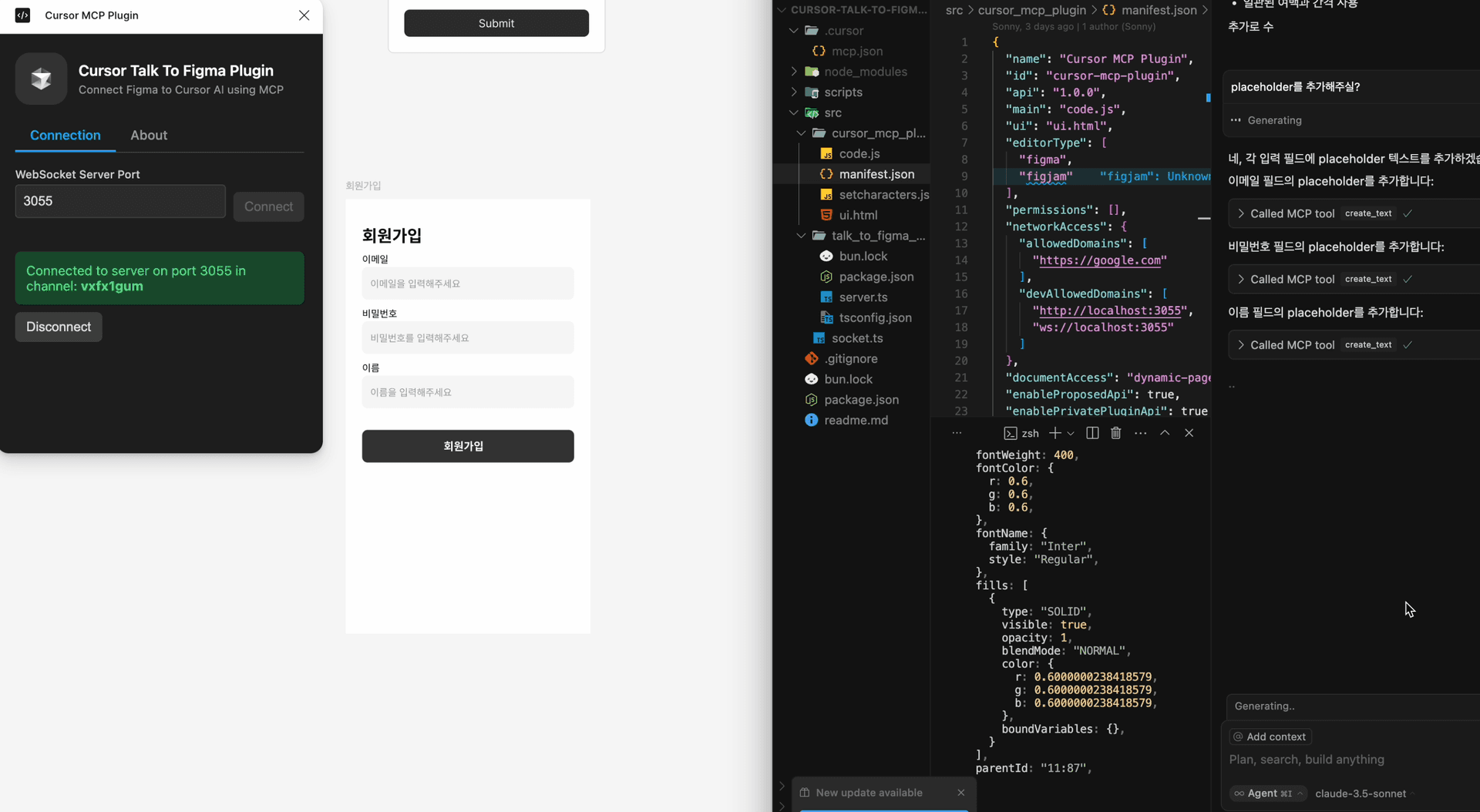Open the claude-3.5-sonnet model dropdown

coord(1360,794)
